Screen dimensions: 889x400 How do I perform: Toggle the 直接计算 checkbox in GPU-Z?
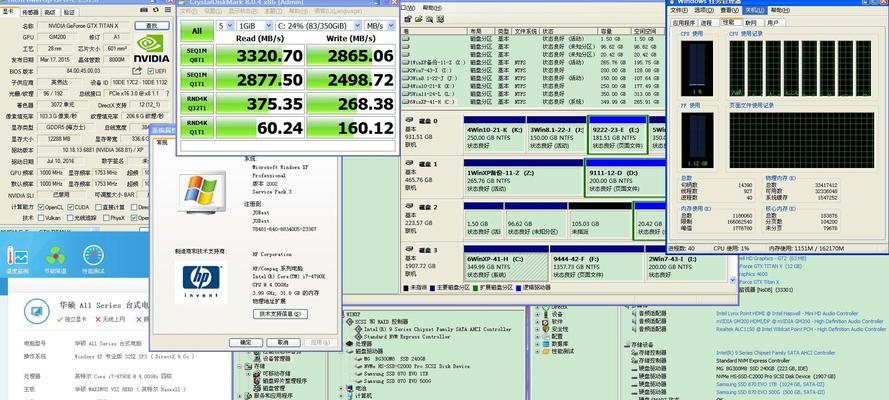point(98,207)
